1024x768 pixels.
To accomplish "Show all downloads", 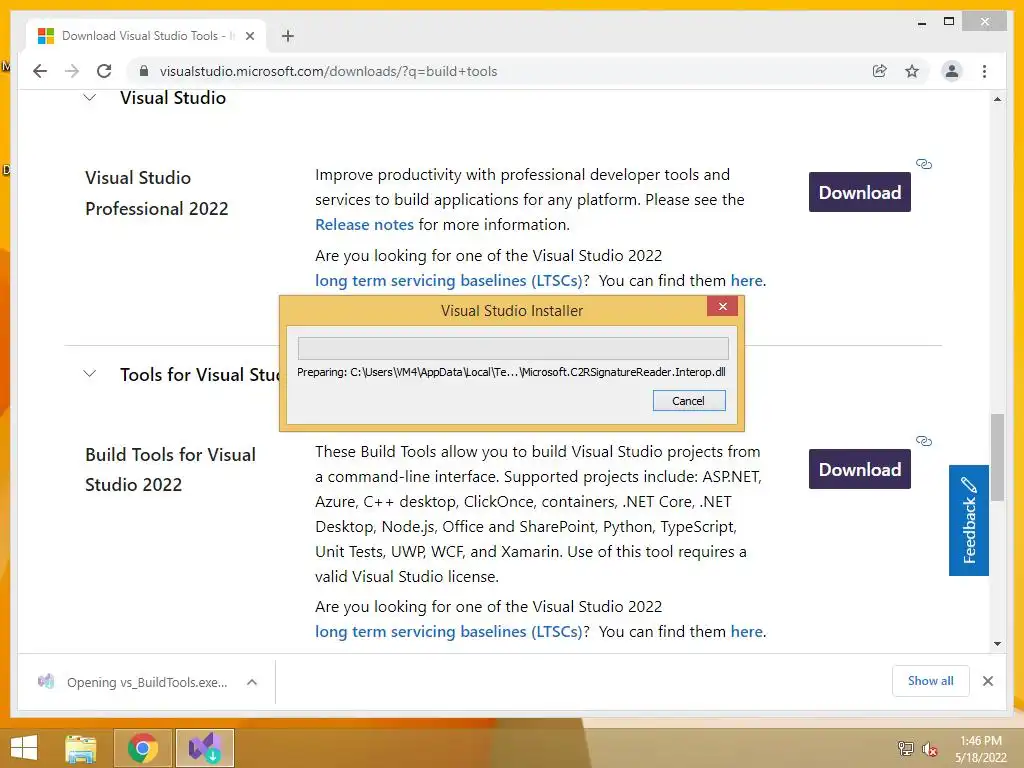I will pos(931,681).
